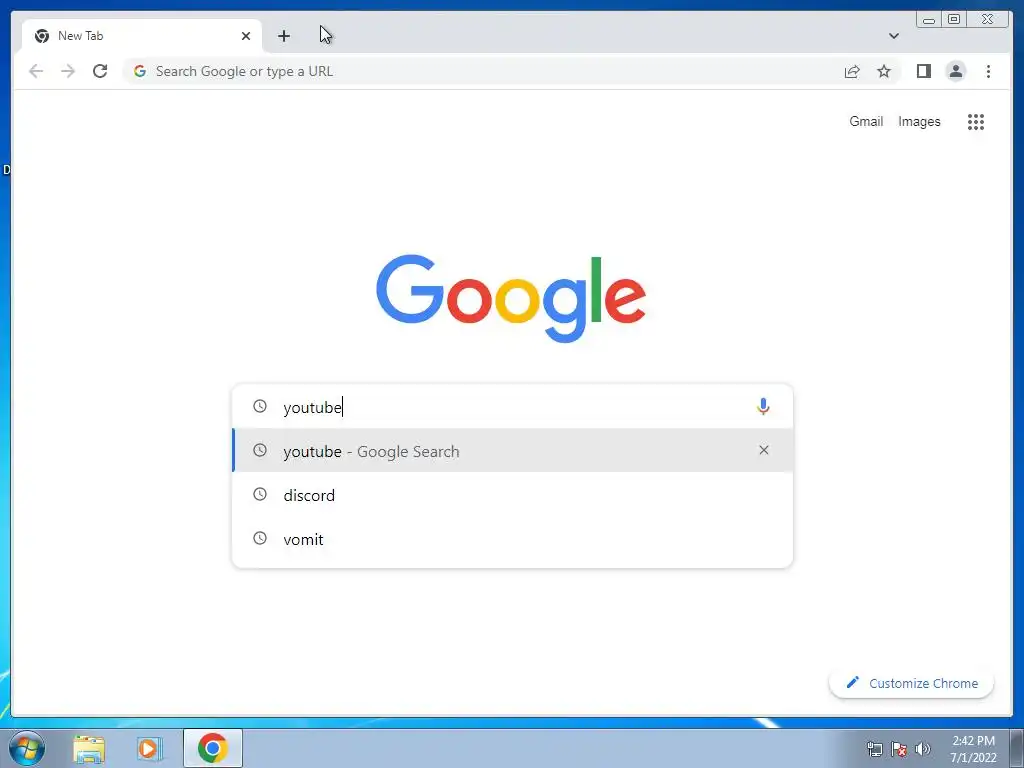
Task: Open the Chrome three-dot menu
Action: pos(988,71)
